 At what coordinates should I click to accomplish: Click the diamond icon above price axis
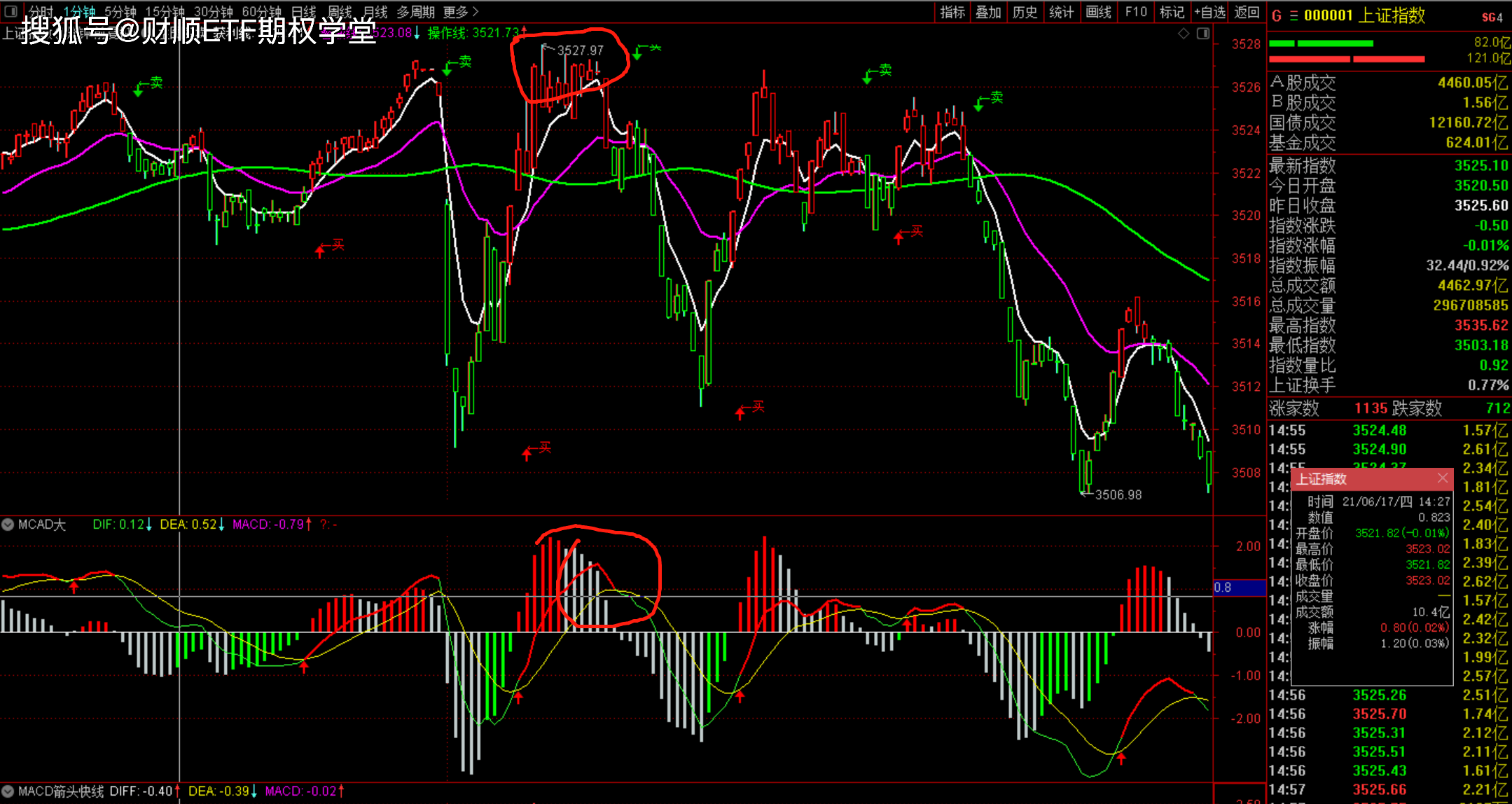click(1184, 34)
